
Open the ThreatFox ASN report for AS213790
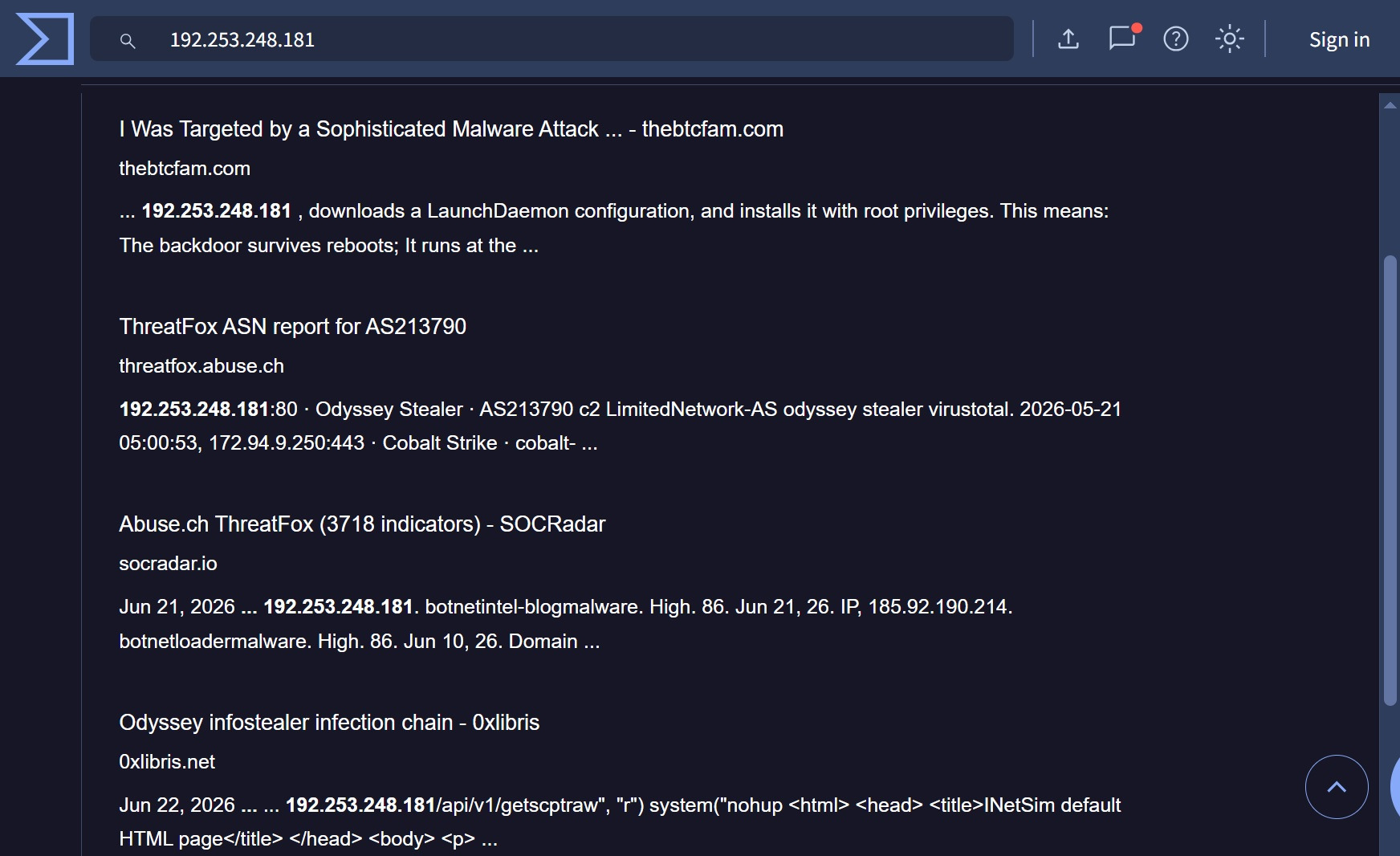[x=292, y=326]
